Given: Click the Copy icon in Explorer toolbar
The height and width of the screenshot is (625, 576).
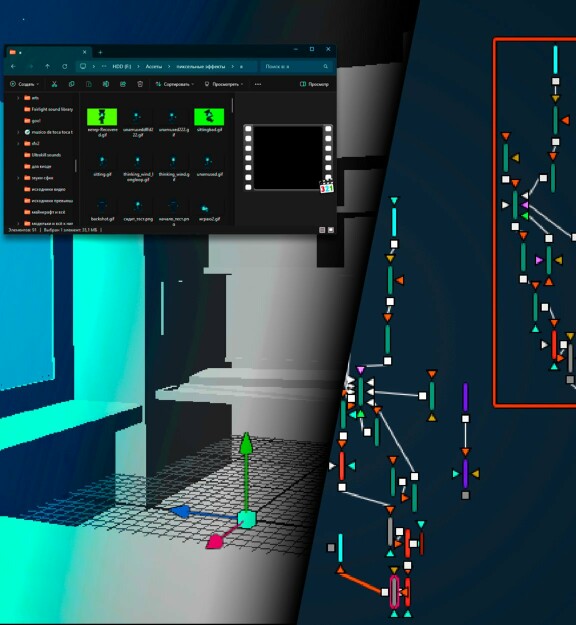Looking at the screenshot, I should coord(71,84).
